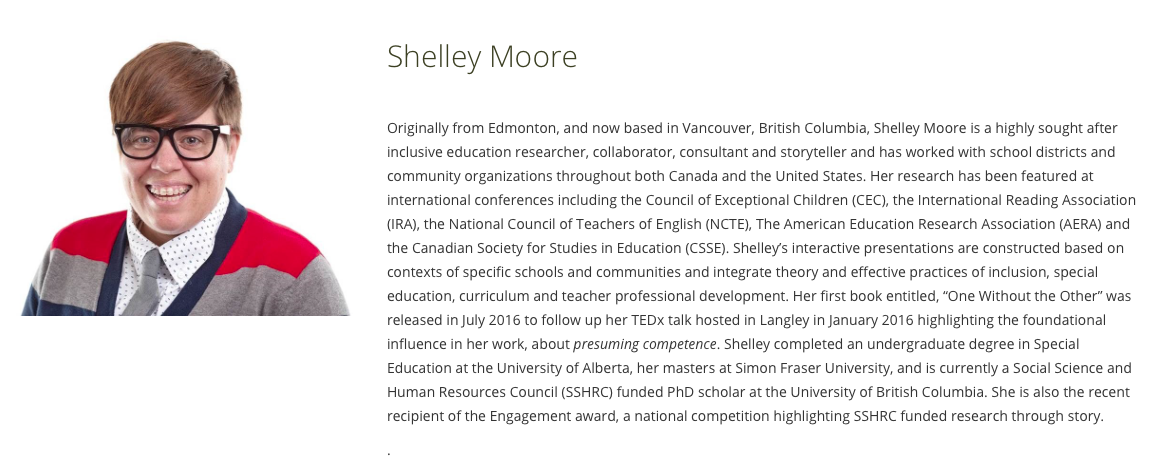Image resolution: width=1163 pixels, height=470 pixels.
Task: Click Shelley Moore's portrait photo
Action: (185, 180)
